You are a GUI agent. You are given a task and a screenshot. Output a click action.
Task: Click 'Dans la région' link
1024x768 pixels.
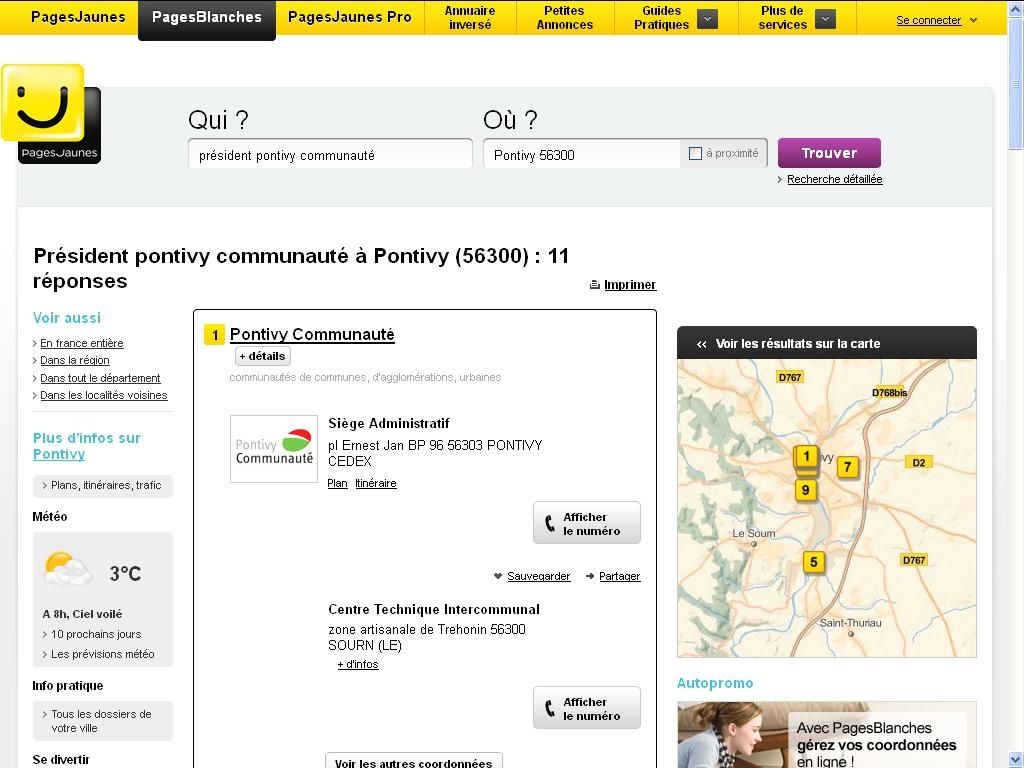pyautogui.click(x=75, y=360)
